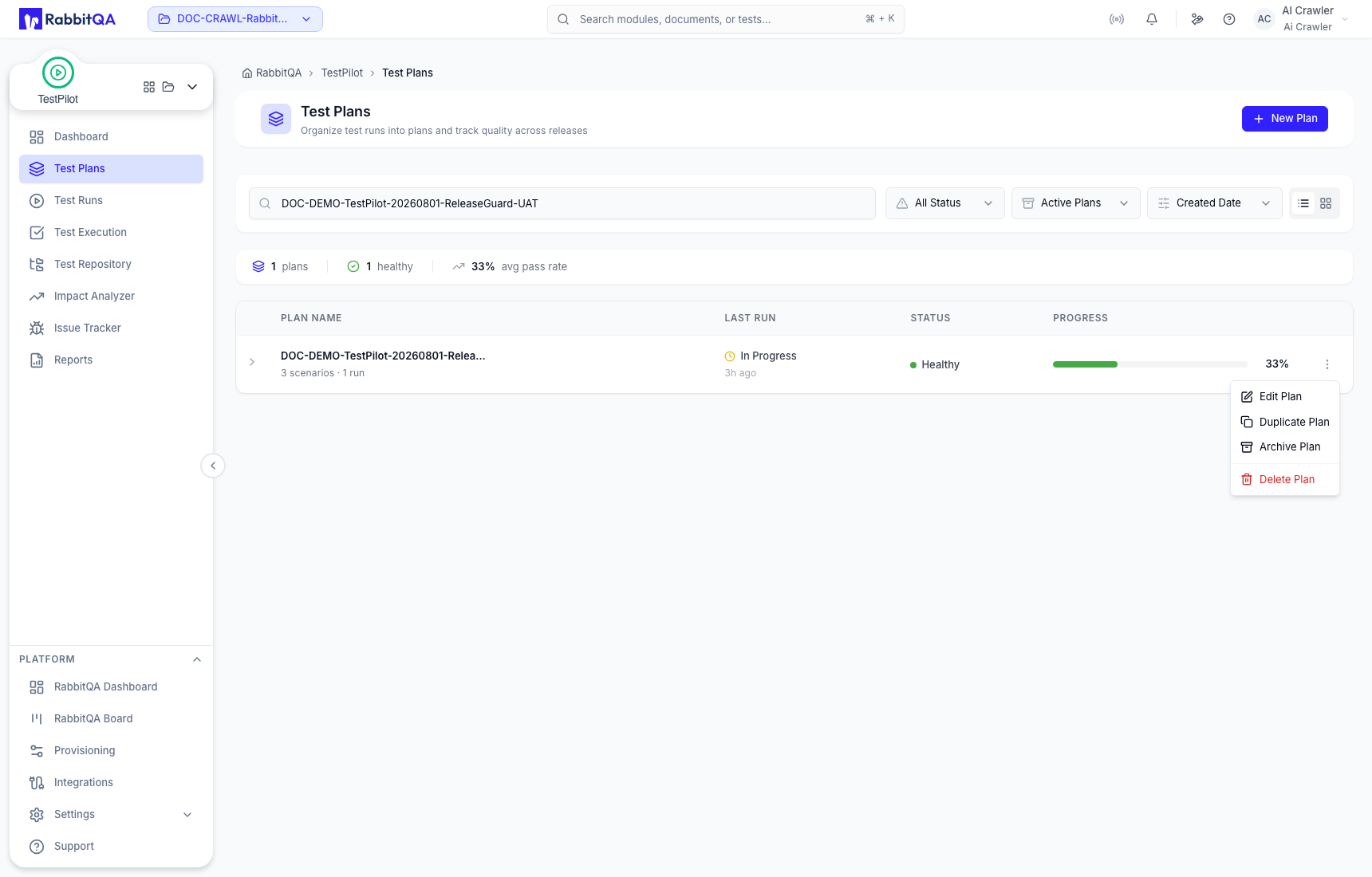Viewport: 1372px width, 877px height.
Task: Click the '1 healthy' summary stat
Action: pos(380,266)
